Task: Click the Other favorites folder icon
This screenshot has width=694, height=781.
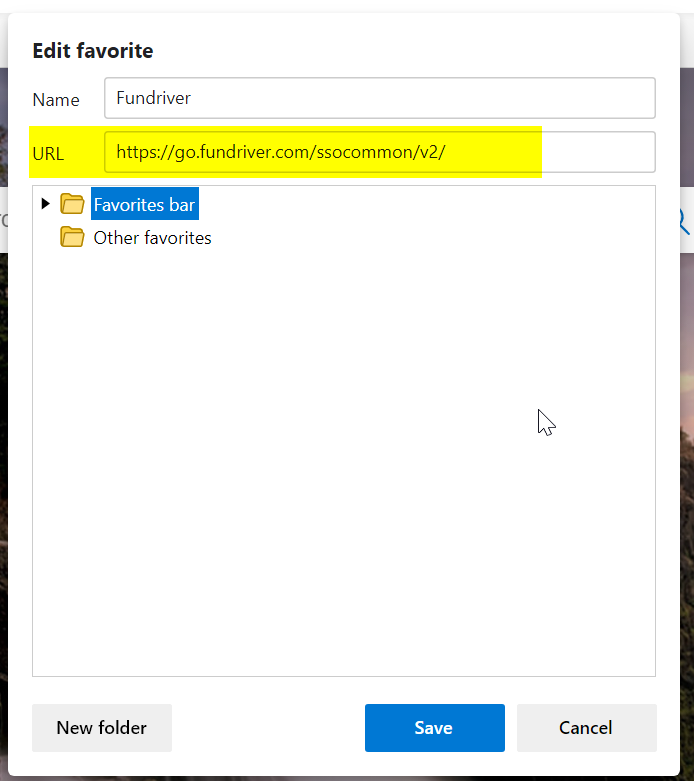Action: 72,237
